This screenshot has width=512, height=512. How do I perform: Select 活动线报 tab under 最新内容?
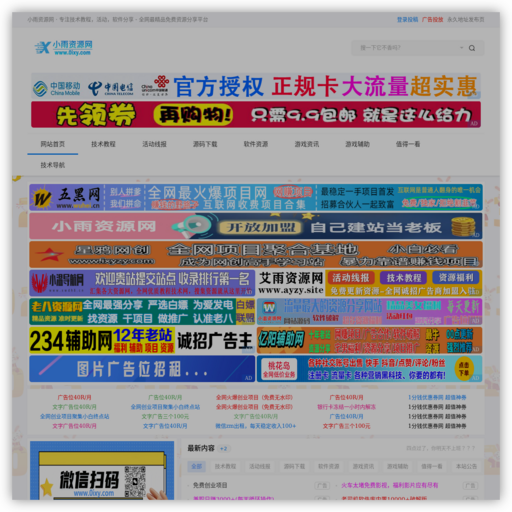tap(260, 466)
